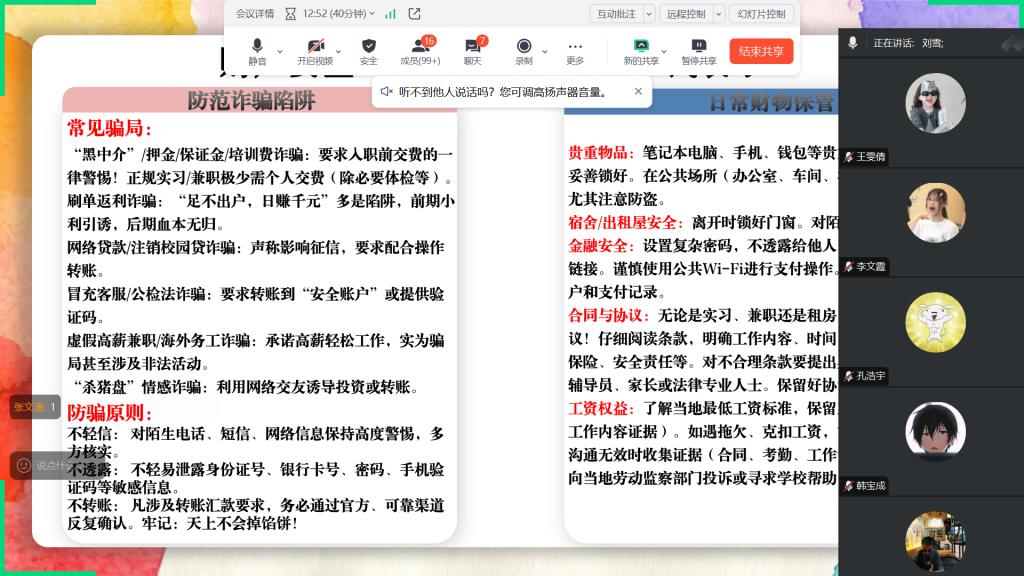Open 互动批注 annotation tools
Viewport: 1024px width, 576px height.
click(x=616, y=13)
